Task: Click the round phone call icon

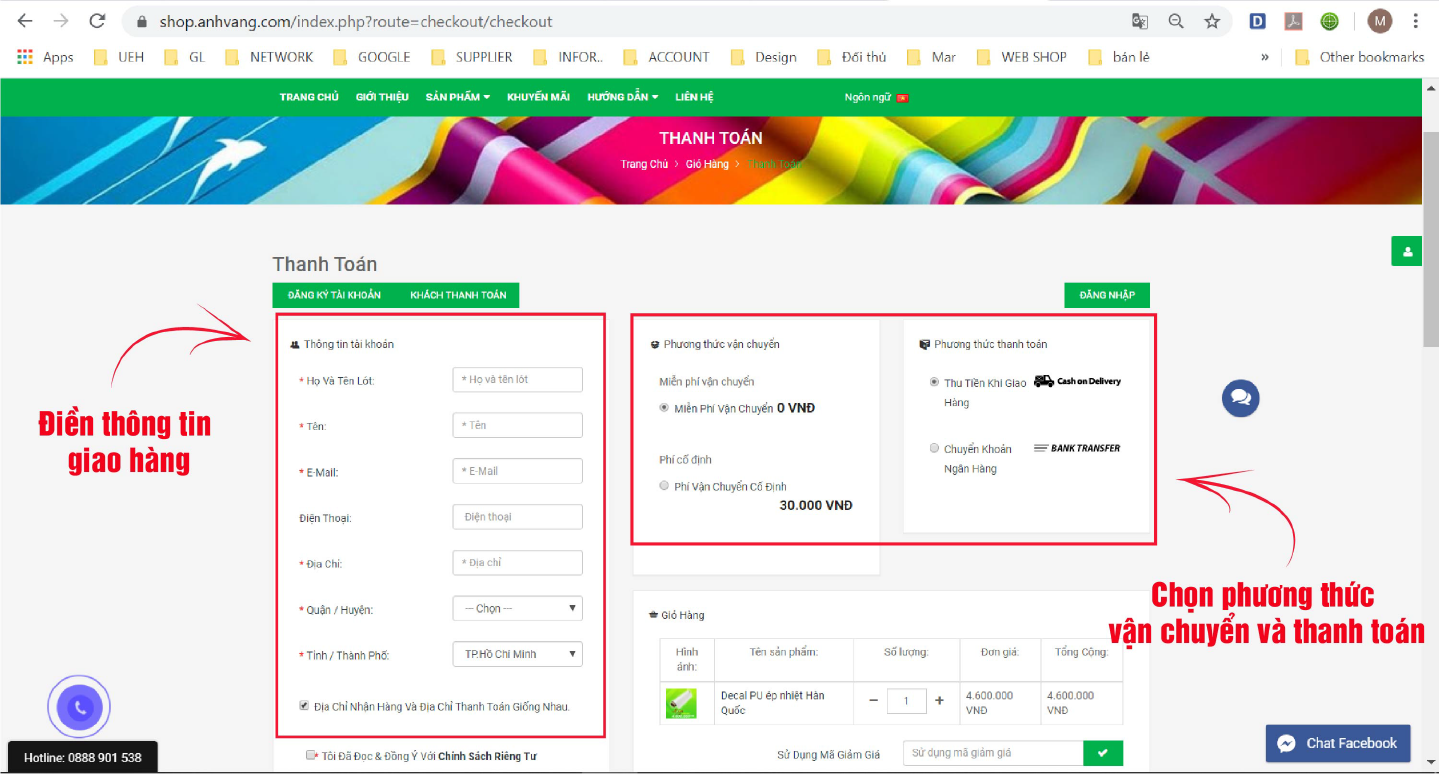Action: pyautogui.click(x=79, y=708)
